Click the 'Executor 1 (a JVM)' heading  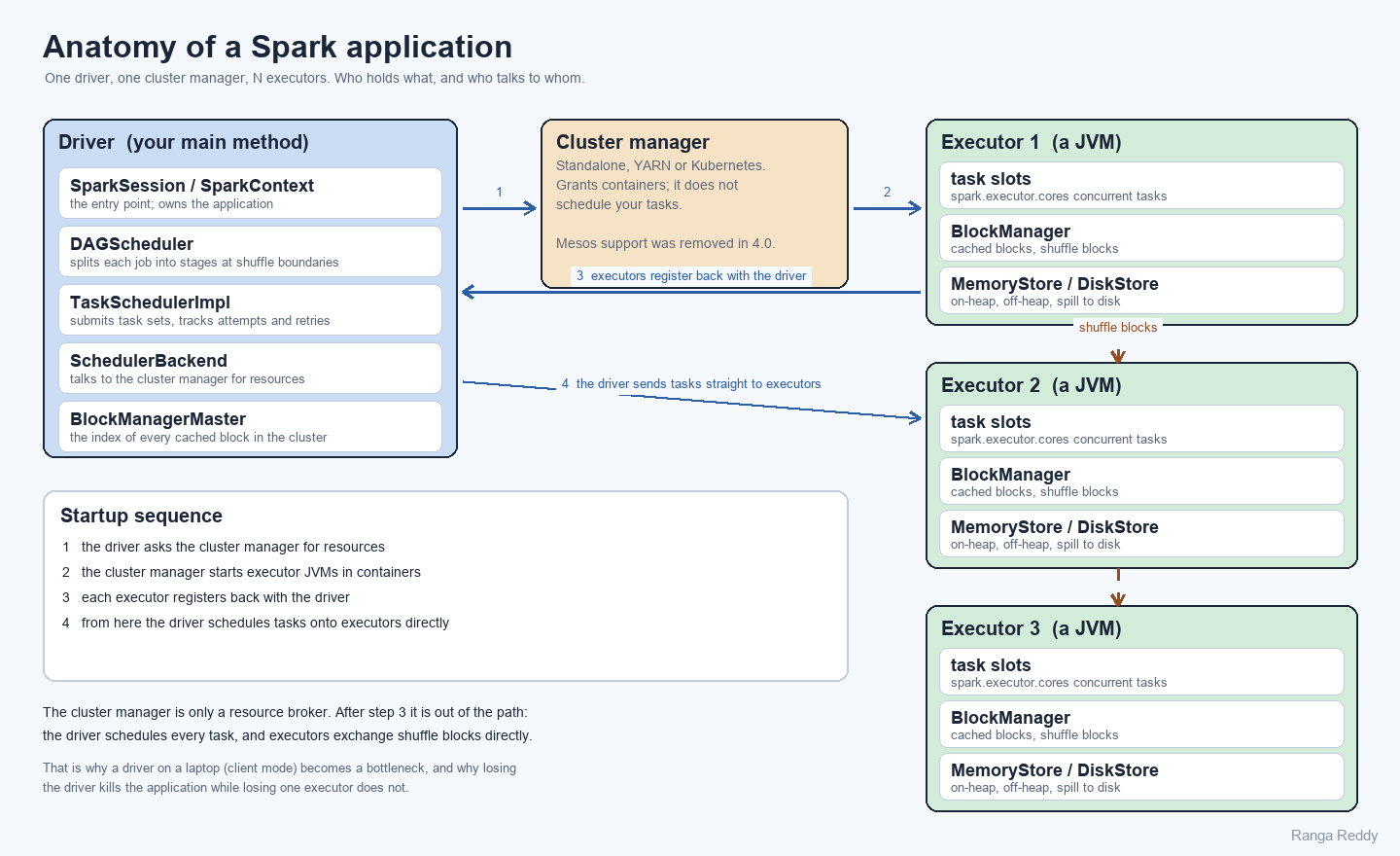click(1032, 142)
